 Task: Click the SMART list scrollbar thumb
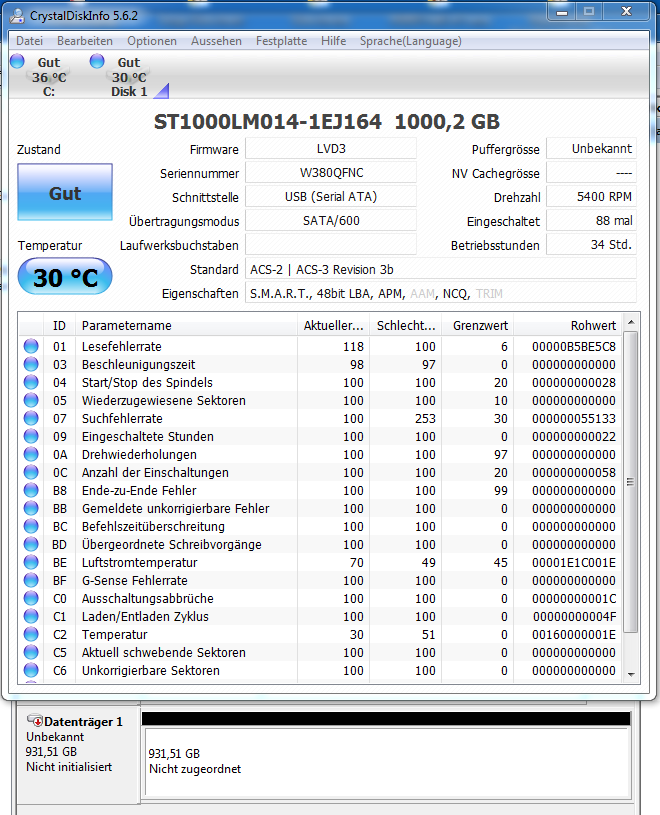[631, 482]
